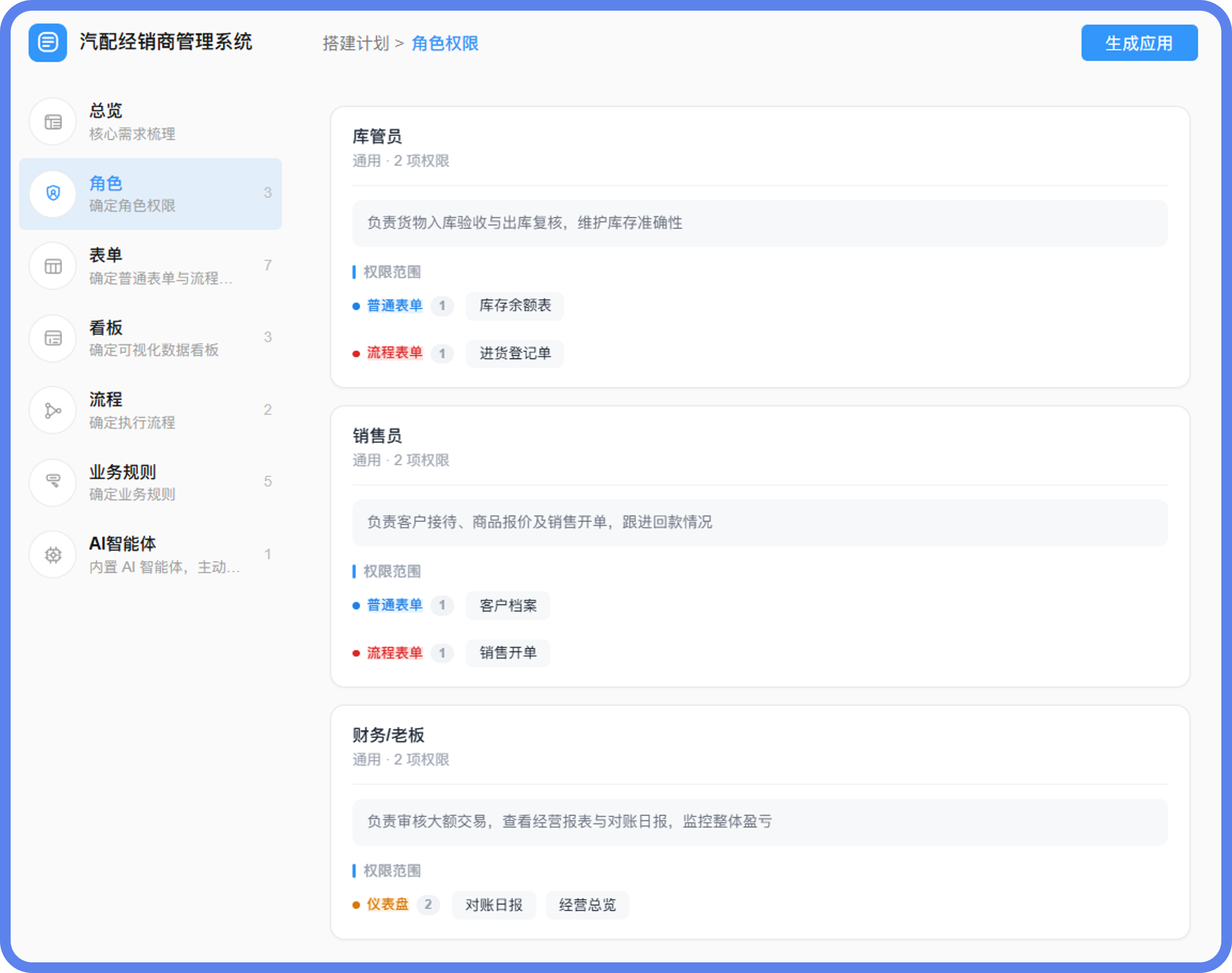Click the 库管员 description text box

[x=759, y=223]
